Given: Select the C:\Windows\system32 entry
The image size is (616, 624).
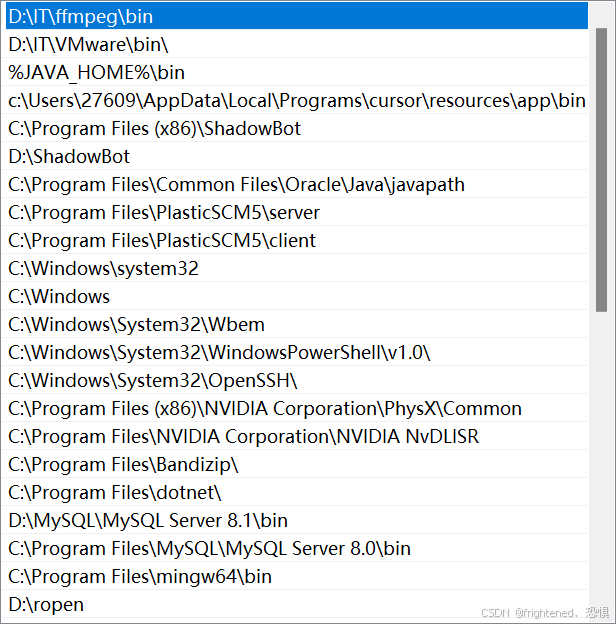Looking at the screenshot, I should (x=296, y=268).
